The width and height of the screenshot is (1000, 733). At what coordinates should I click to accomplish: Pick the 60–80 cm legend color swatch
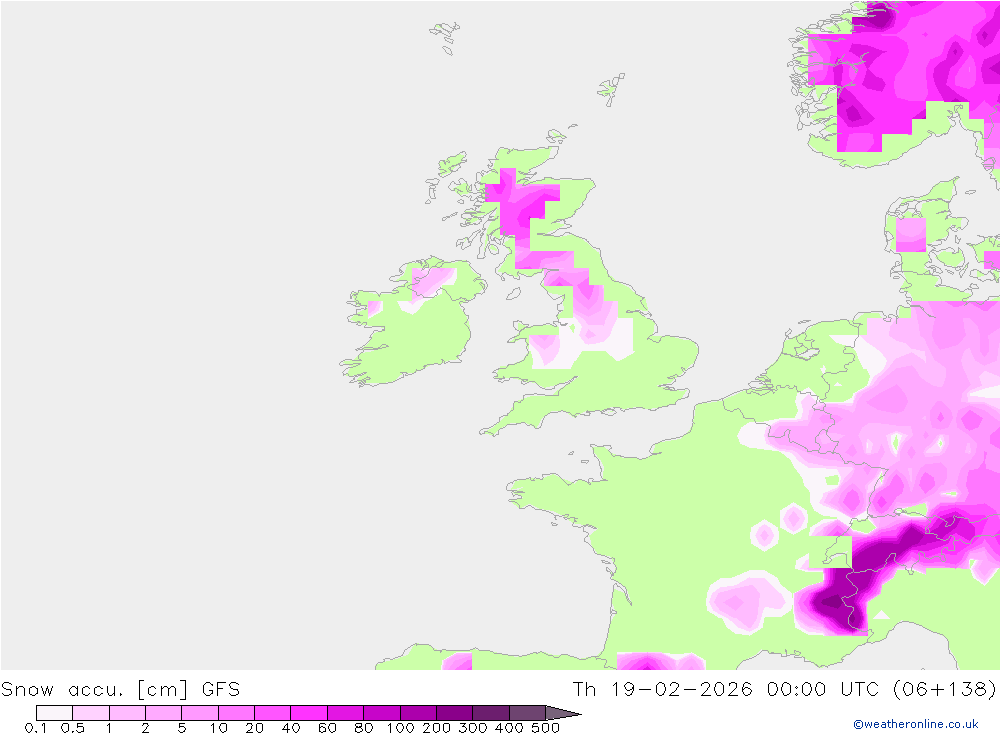coord(346,713)
